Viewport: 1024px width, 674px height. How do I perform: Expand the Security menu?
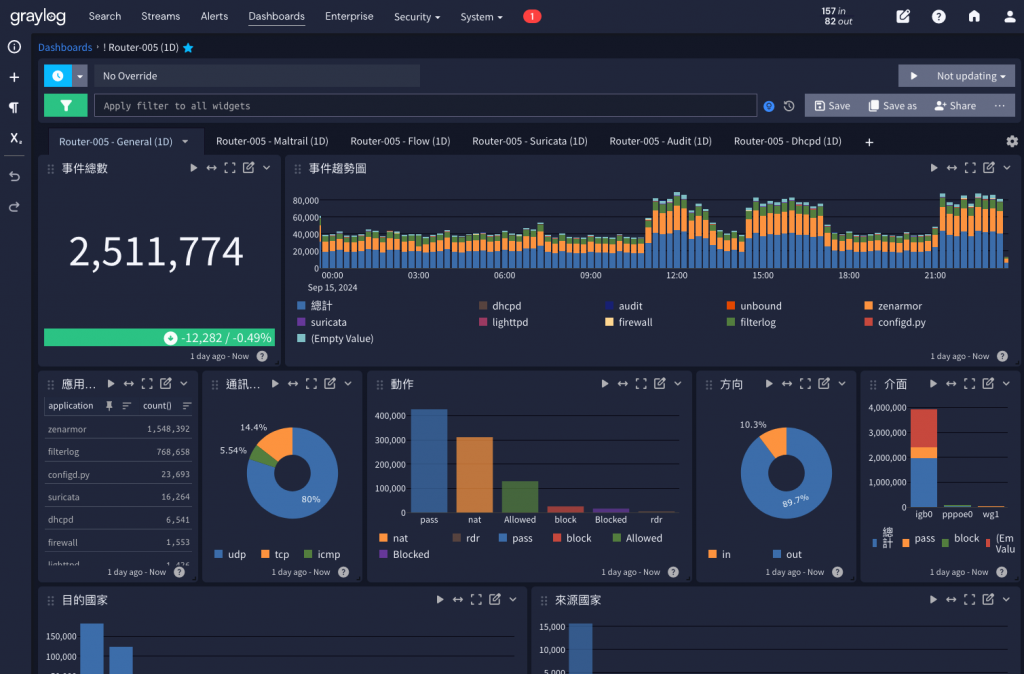pyautogui.click(x=417, y=17)
